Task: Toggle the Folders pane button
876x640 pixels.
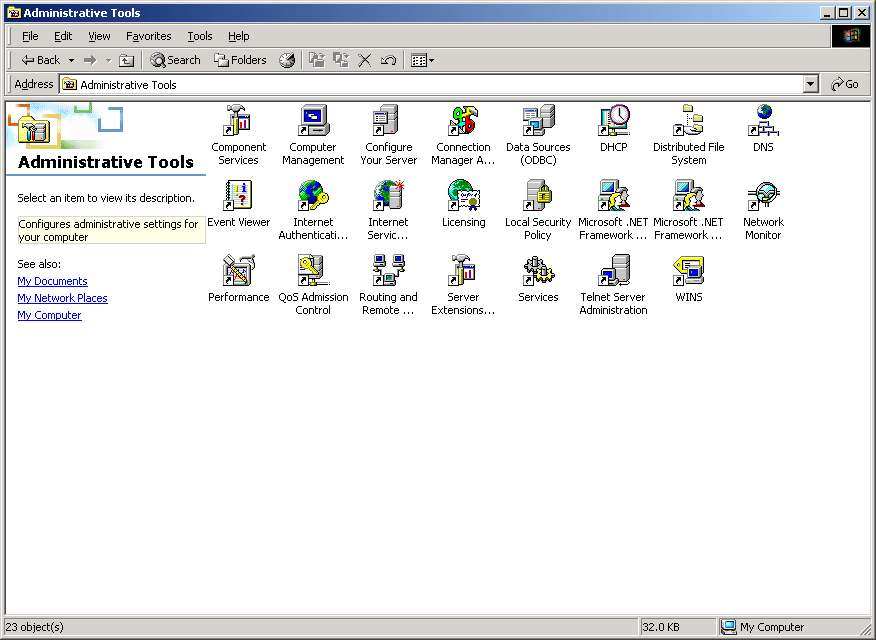Action: coord(240,60)
